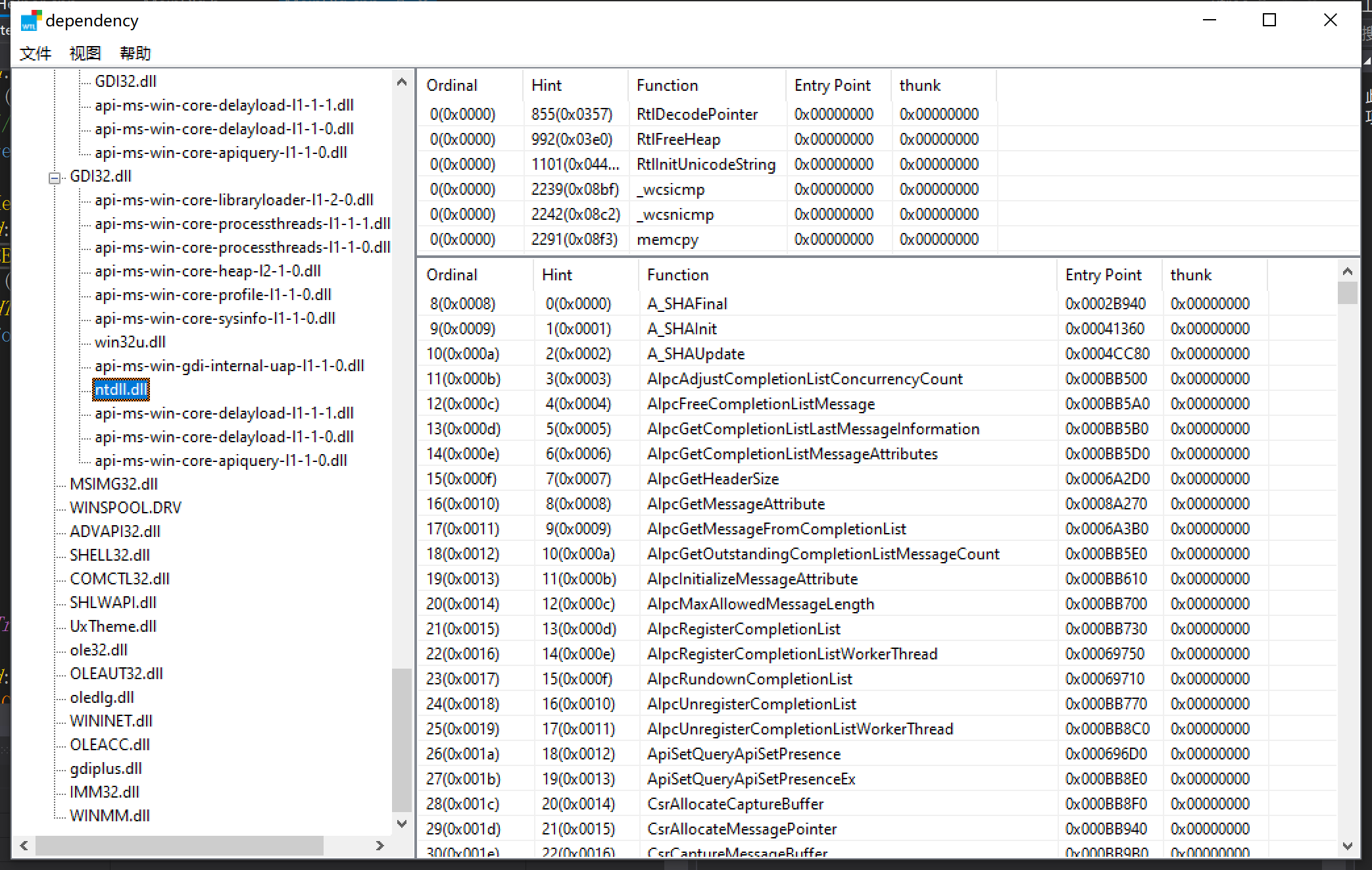1372x870 pixels.
Task: Select win32u.dll tree item
Action: [130, 342]
